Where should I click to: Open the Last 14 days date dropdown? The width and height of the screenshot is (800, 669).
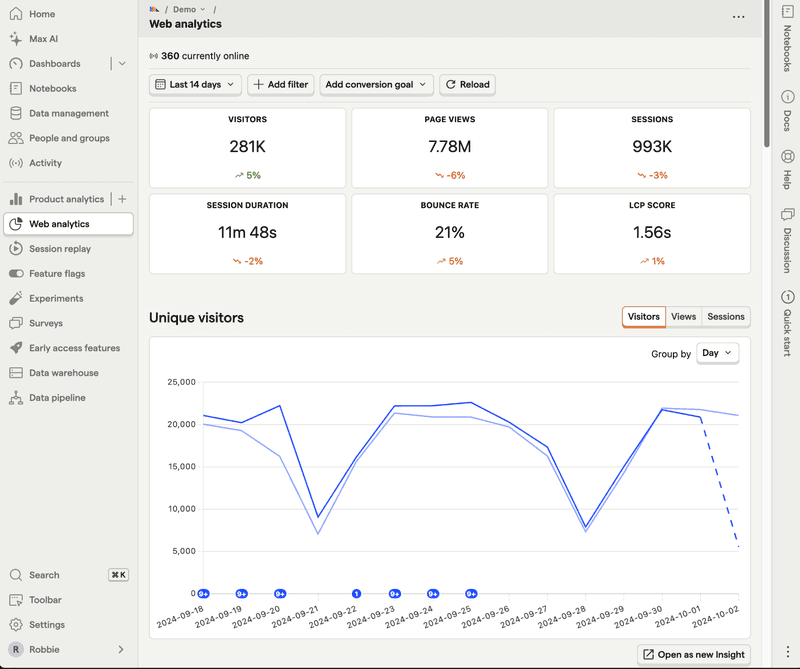[194, 84]
